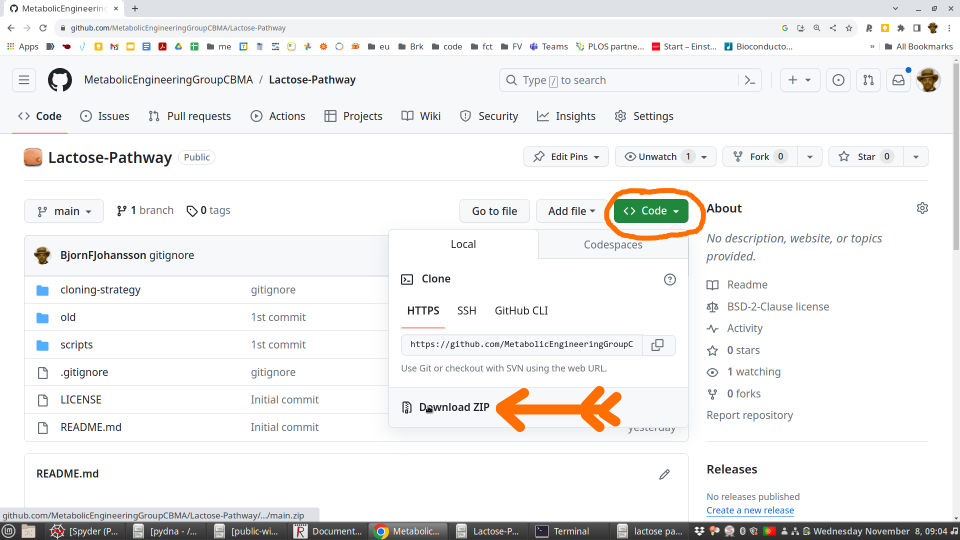This screenshot has width=960, height=540.
Task: Open the pull requests header icon
Action: (869, 80)
